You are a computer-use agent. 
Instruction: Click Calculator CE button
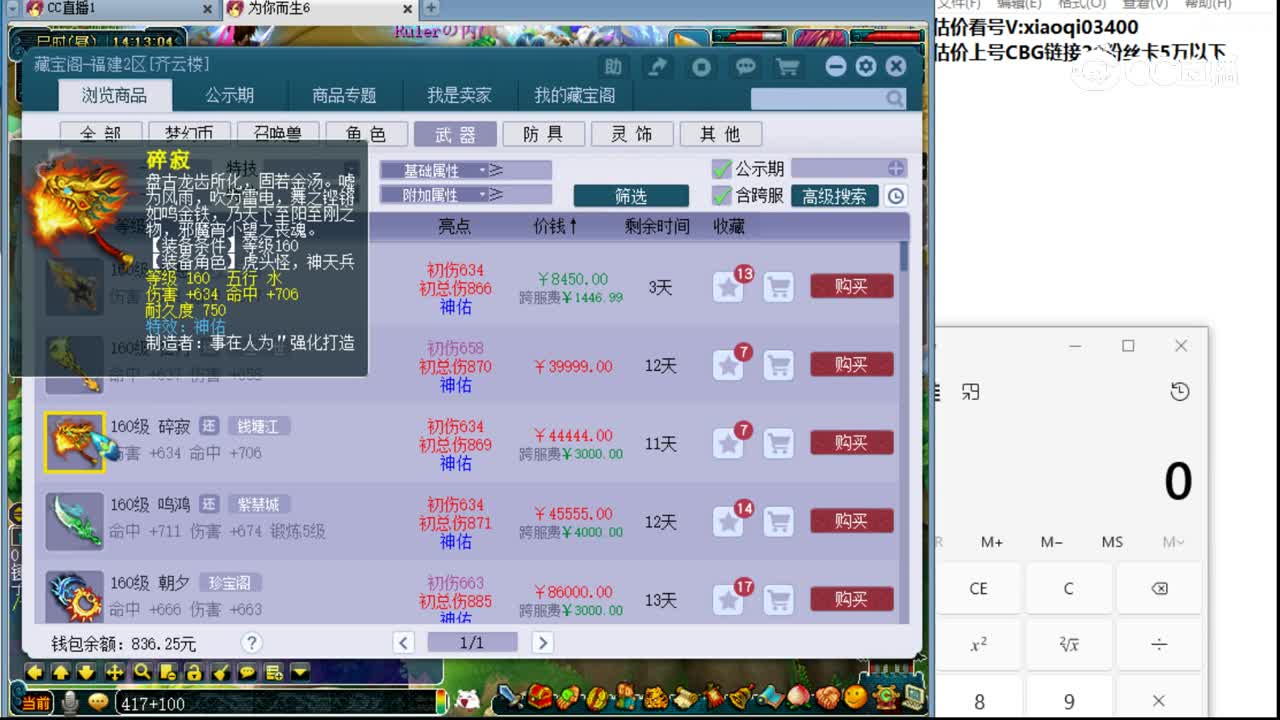coord(978,589)
